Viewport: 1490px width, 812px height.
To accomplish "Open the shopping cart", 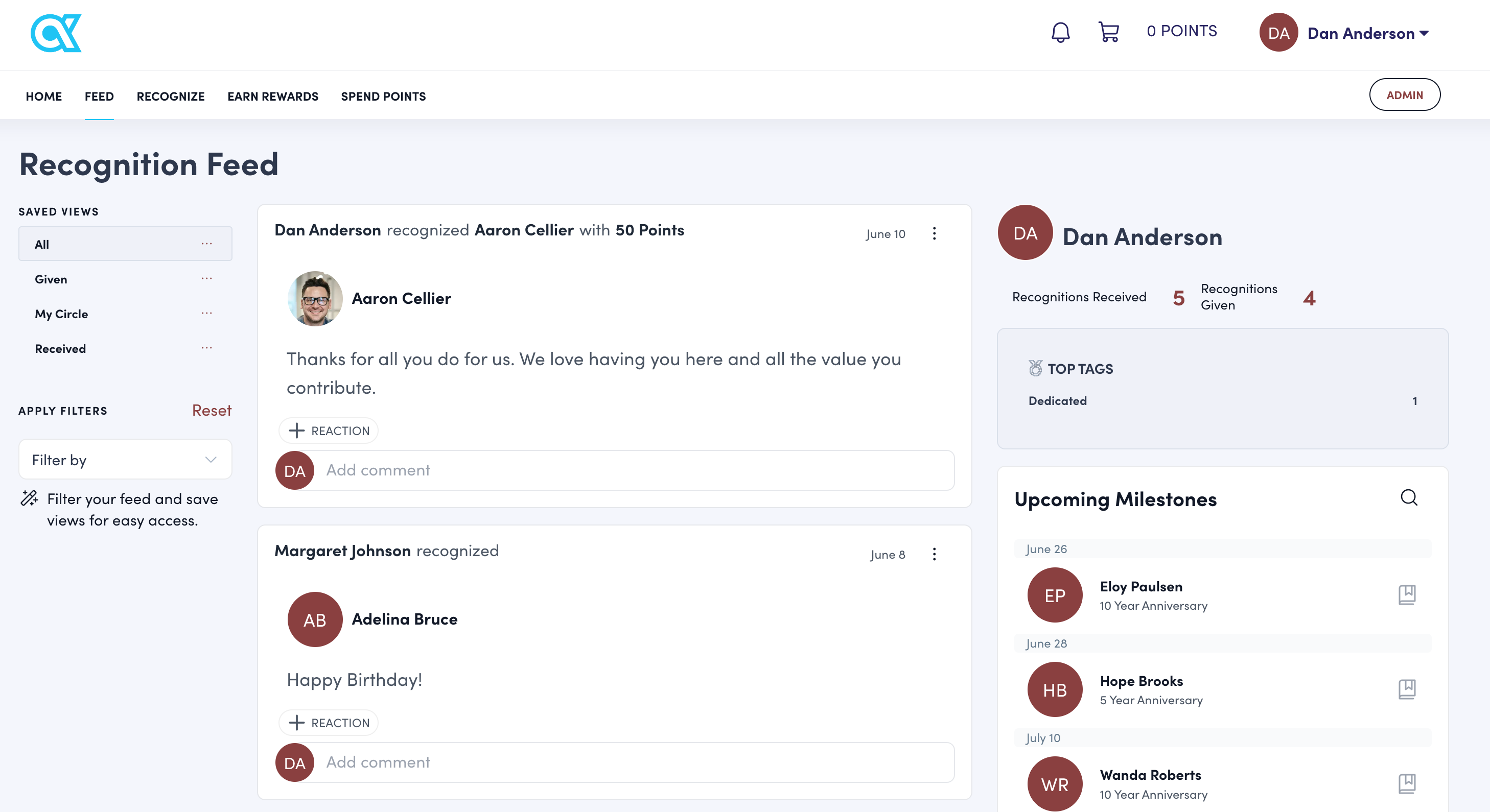I will (1108, 32).
